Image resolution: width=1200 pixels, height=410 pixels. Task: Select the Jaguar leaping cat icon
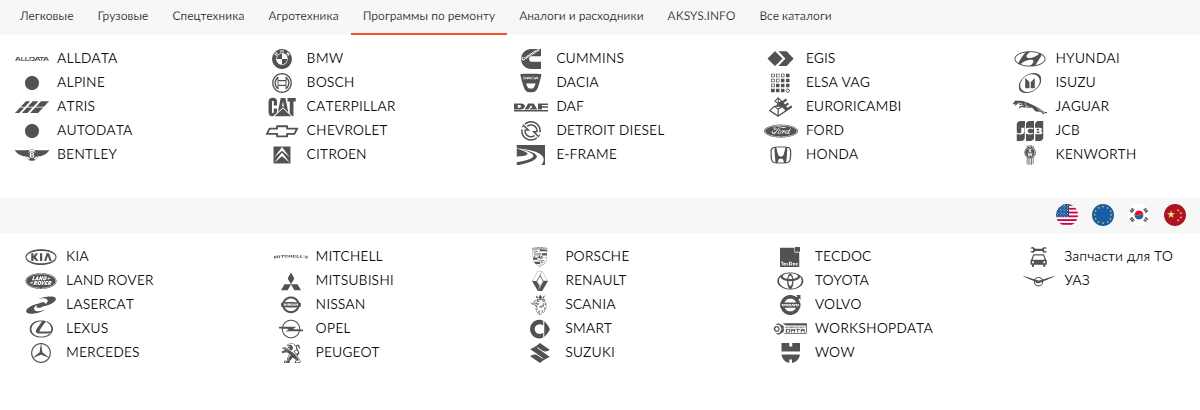coord(1030,106)
